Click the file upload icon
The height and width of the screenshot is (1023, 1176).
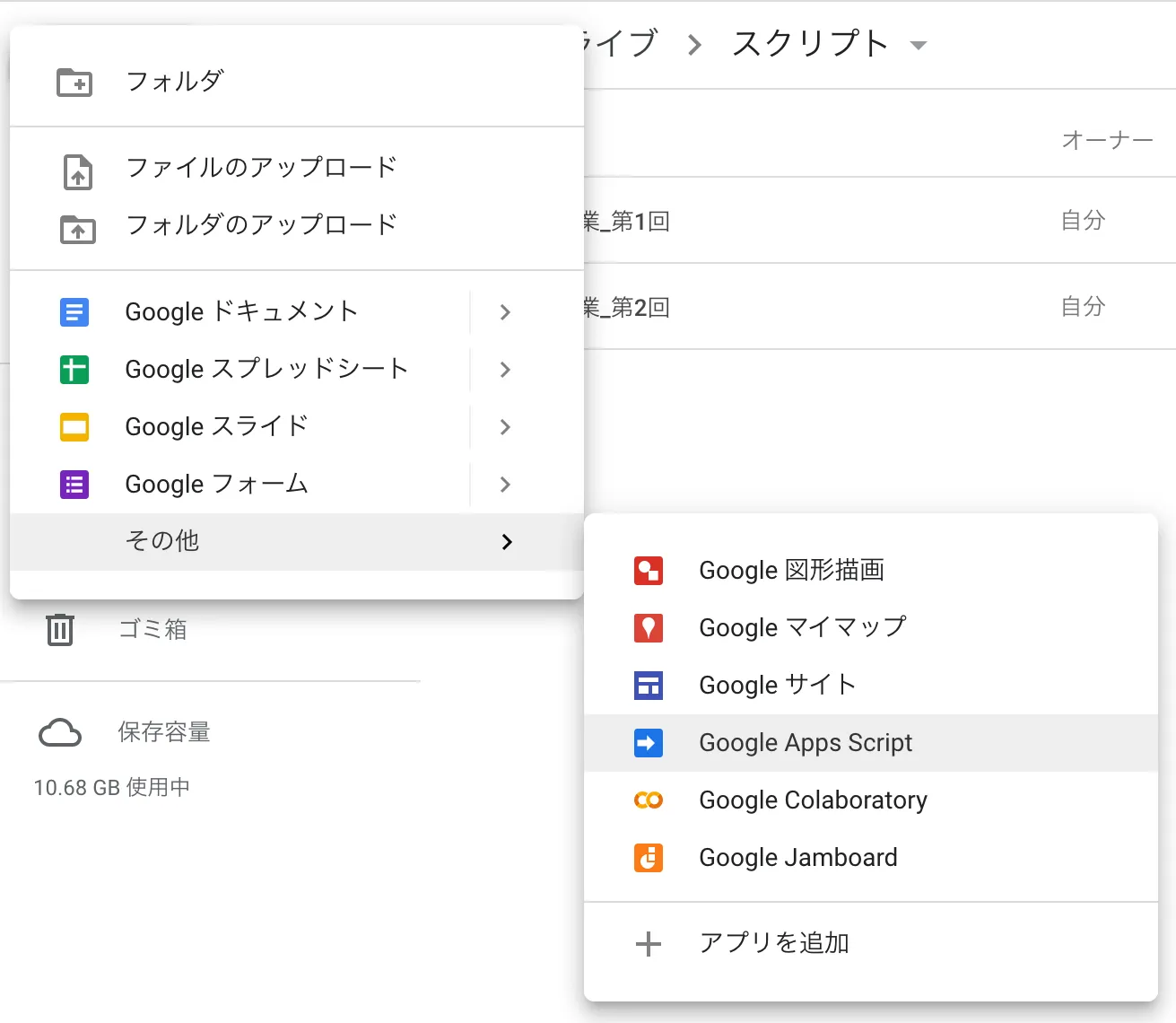[x=78, y=171]
